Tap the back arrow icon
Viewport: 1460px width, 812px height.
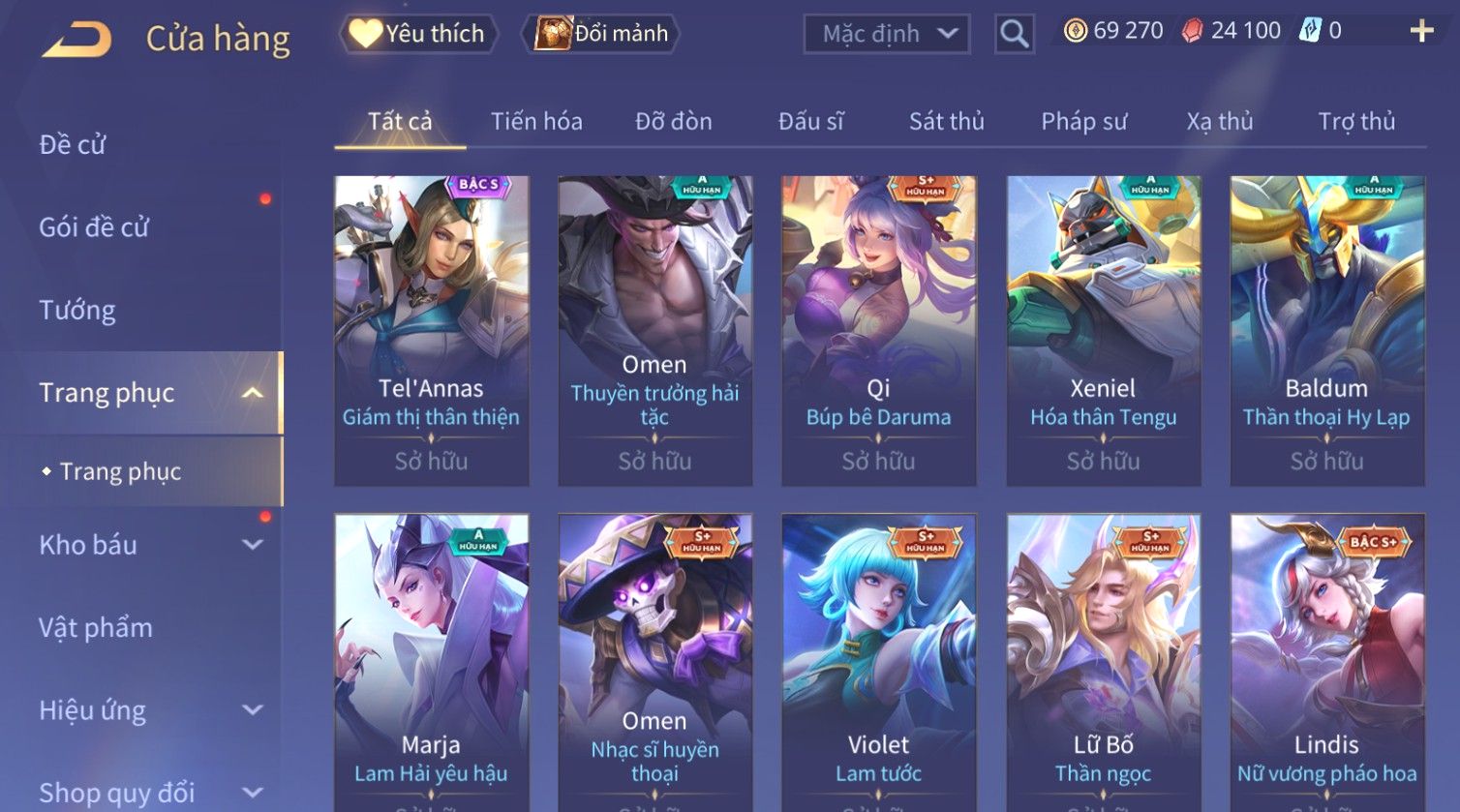(x=77, y=41)
